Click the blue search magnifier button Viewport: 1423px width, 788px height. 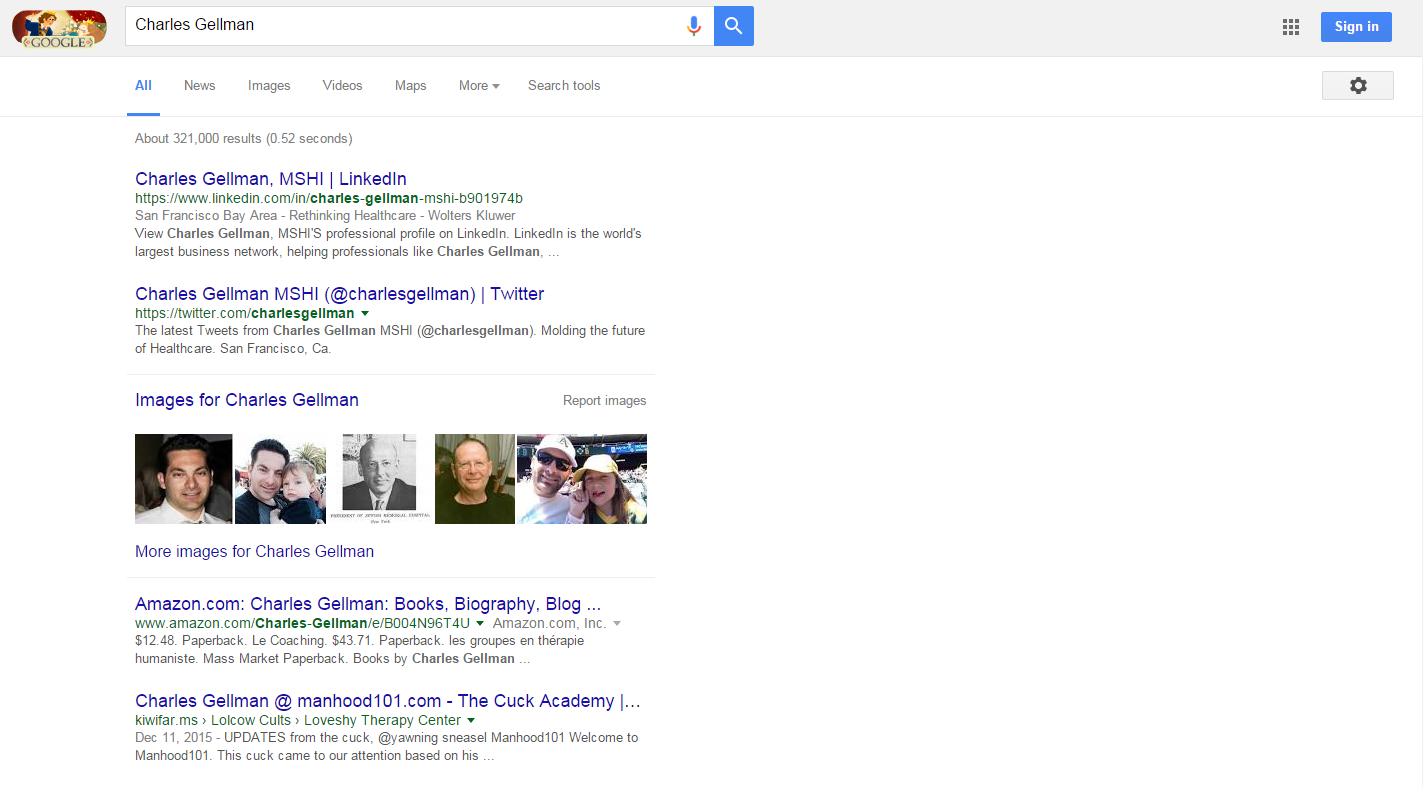[734, 26]
